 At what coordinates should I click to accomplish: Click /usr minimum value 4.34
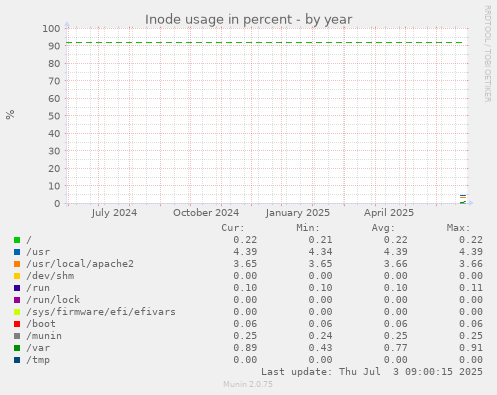(x=320, y=252)
